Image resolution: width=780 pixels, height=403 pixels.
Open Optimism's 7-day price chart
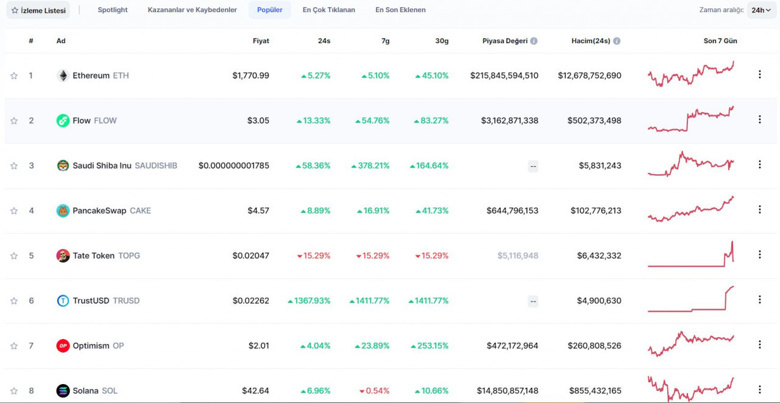pyautogui.click(x=691, y=344)
